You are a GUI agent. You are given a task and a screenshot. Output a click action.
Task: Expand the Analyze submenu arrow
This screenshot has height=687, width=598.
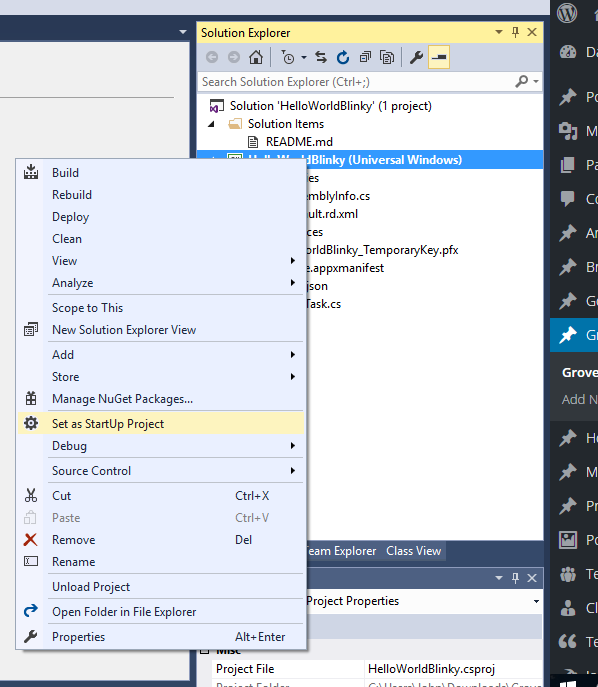tap(293, 283)
